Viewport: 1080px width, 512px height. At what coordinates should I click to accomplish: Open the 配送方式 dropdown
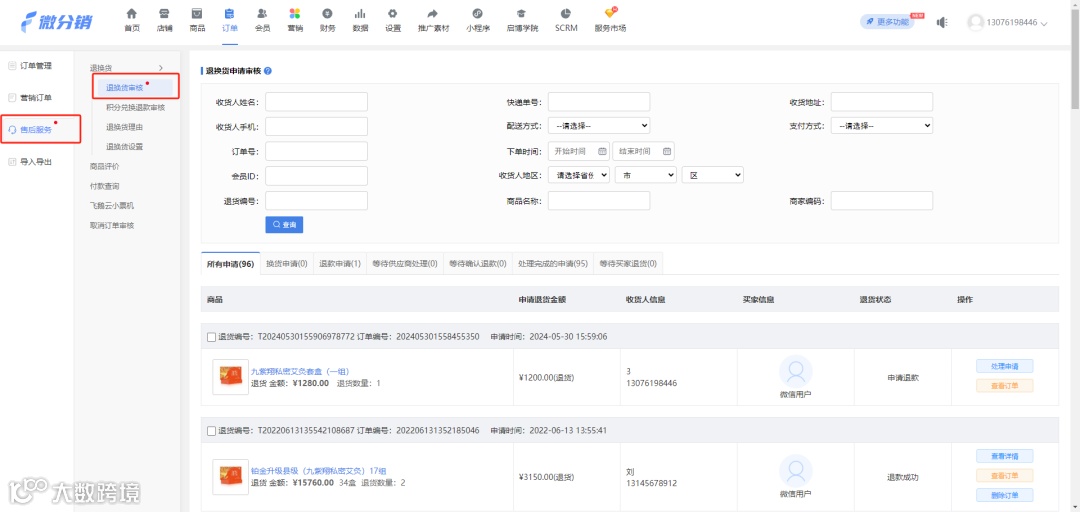[x=599, y=126]
